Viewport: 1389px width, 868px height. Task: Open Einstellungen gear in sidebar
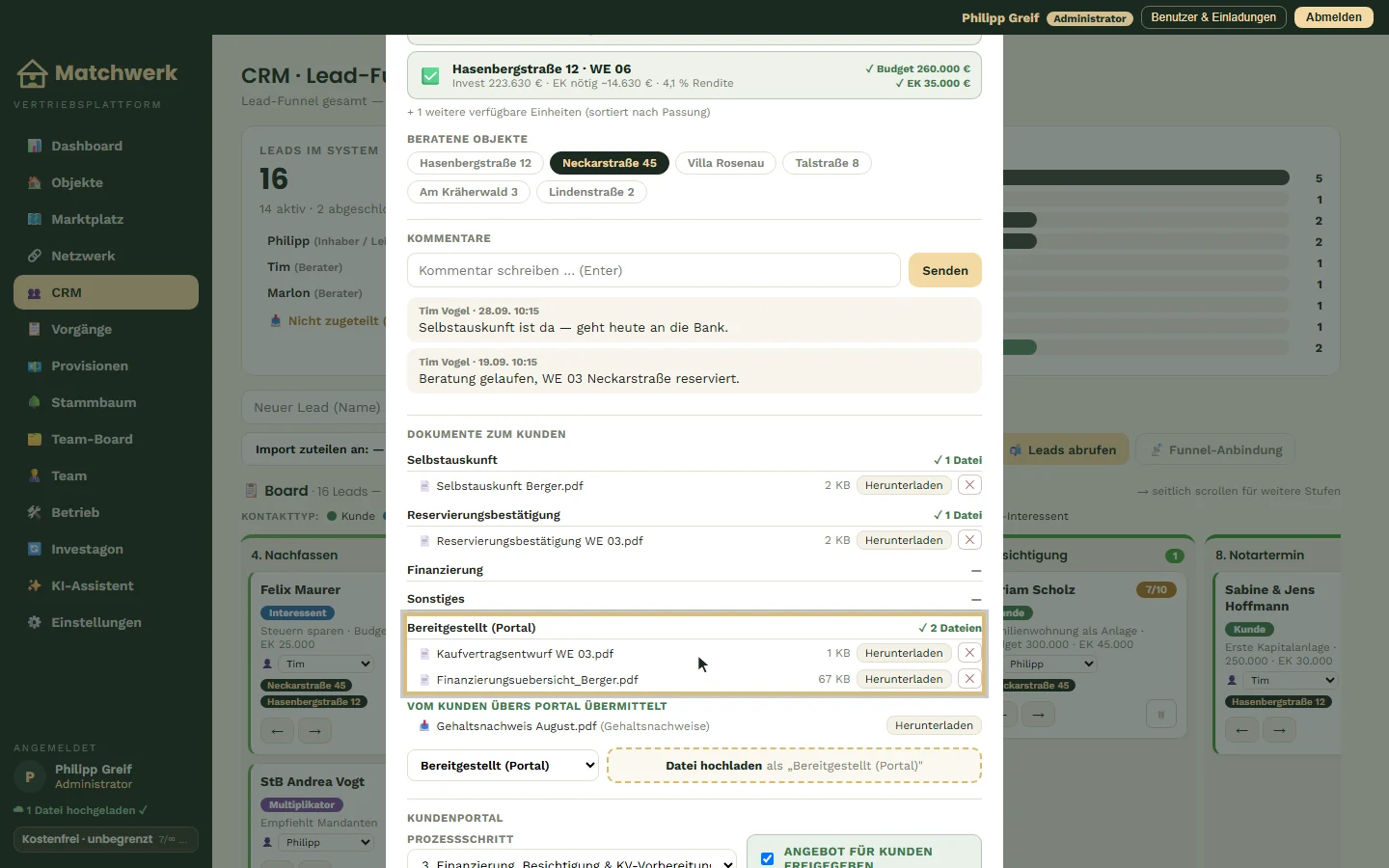(x=106, y=622)
